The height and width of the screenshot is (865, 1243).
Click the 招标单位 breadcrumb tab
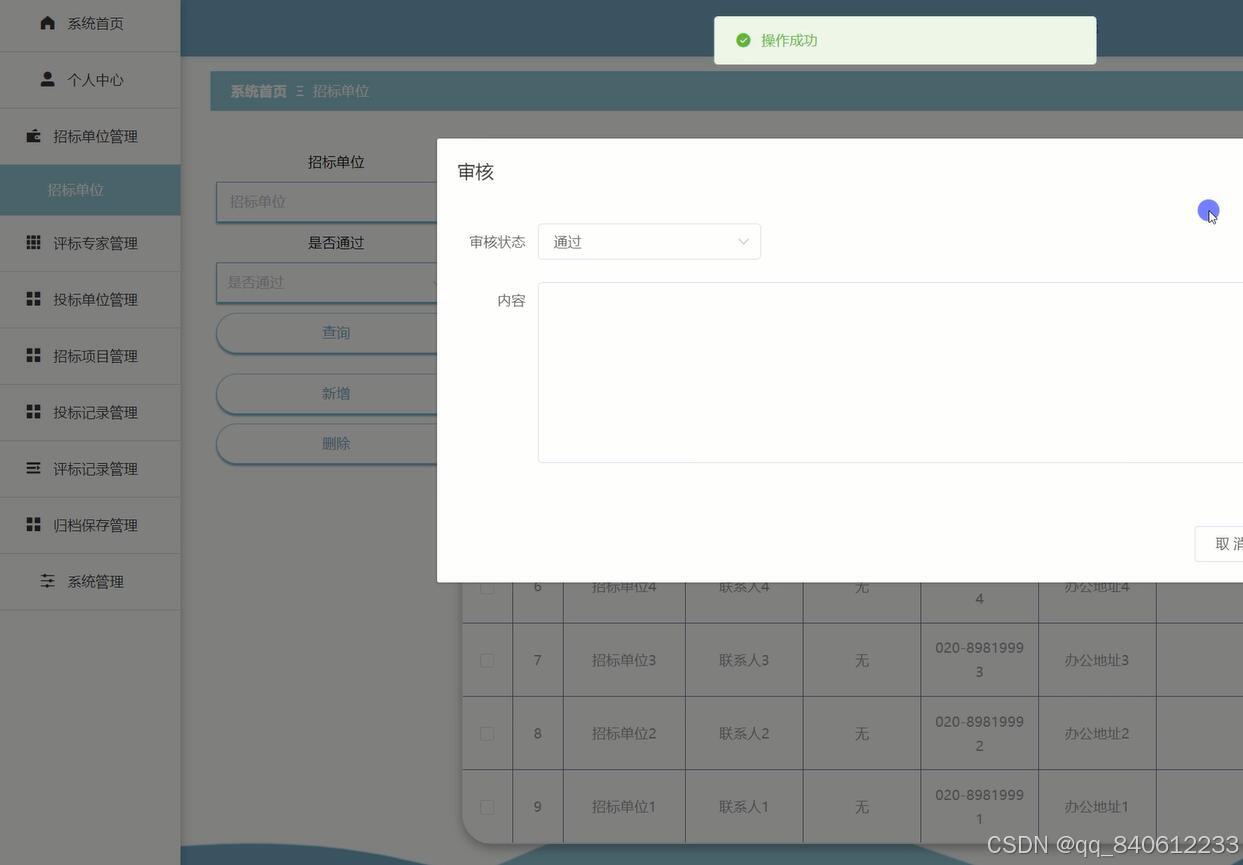341,90
